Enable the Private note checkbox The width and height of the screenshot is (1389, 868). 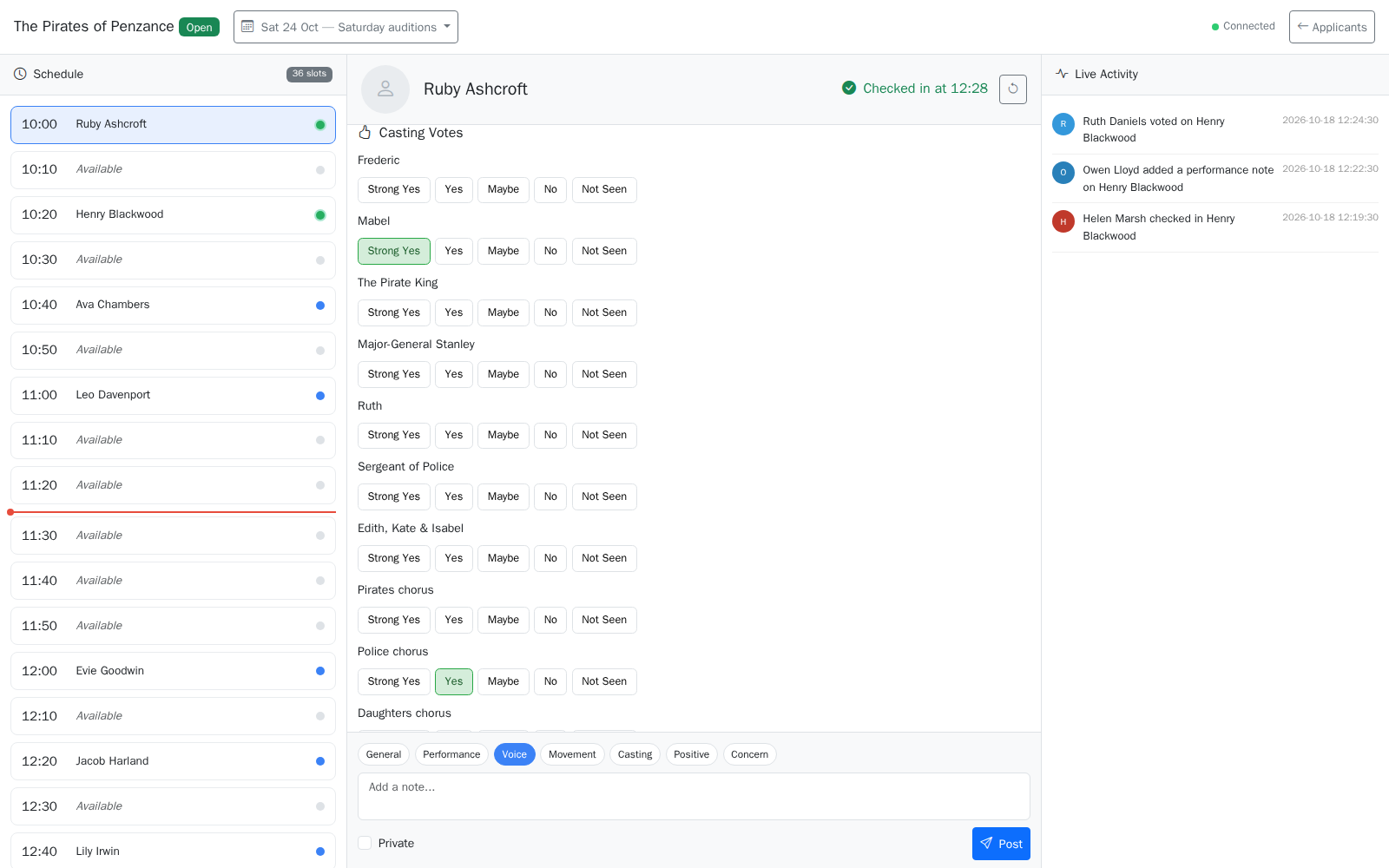pos(365,843)
